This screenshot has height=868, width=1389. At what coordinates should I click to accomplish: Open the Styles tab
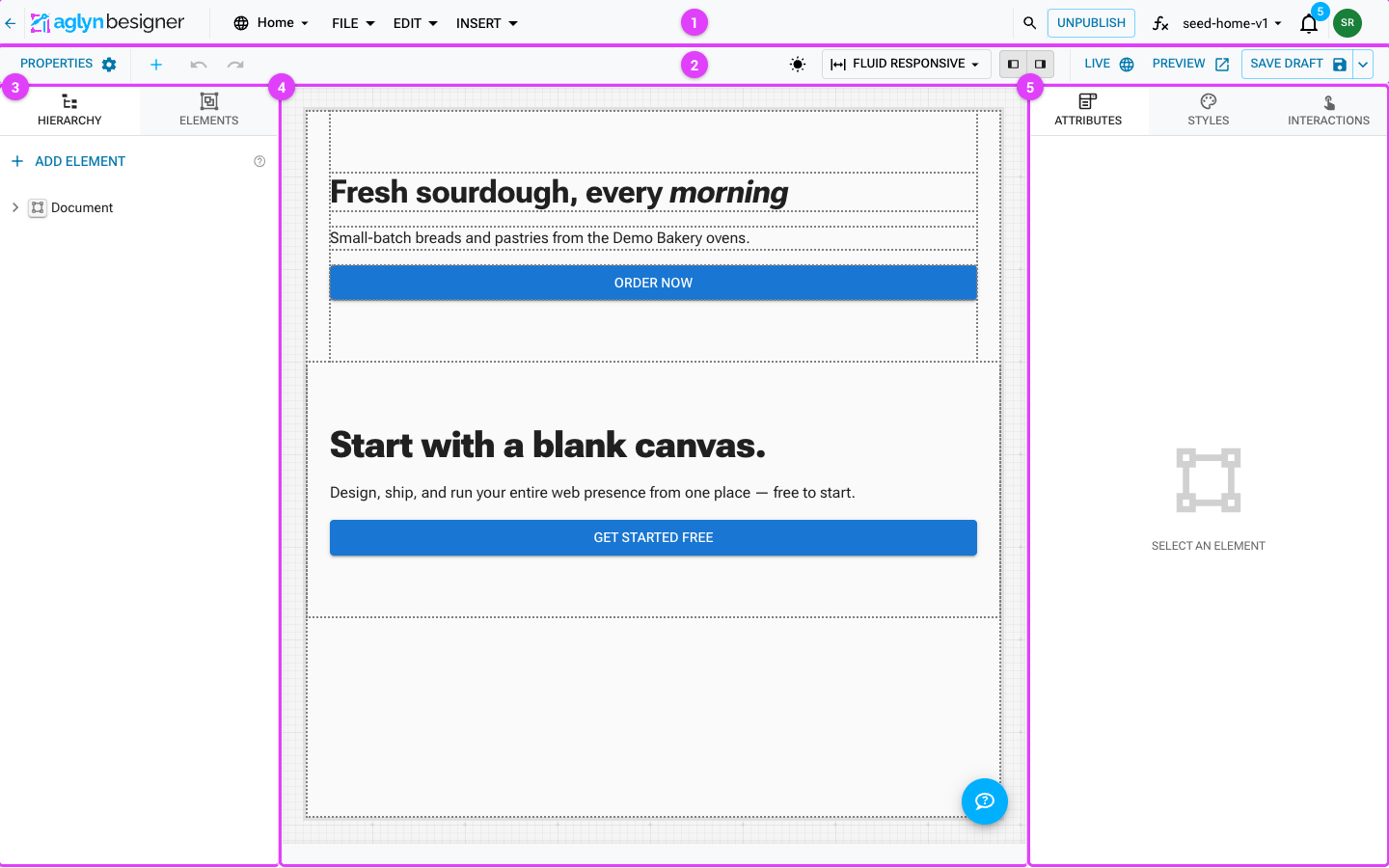[x=1209, y=110]
